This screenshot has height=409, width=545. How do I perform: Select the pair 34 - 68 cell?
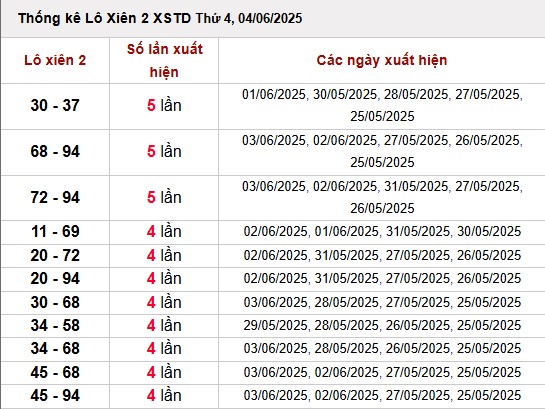[x=55, y=349]
